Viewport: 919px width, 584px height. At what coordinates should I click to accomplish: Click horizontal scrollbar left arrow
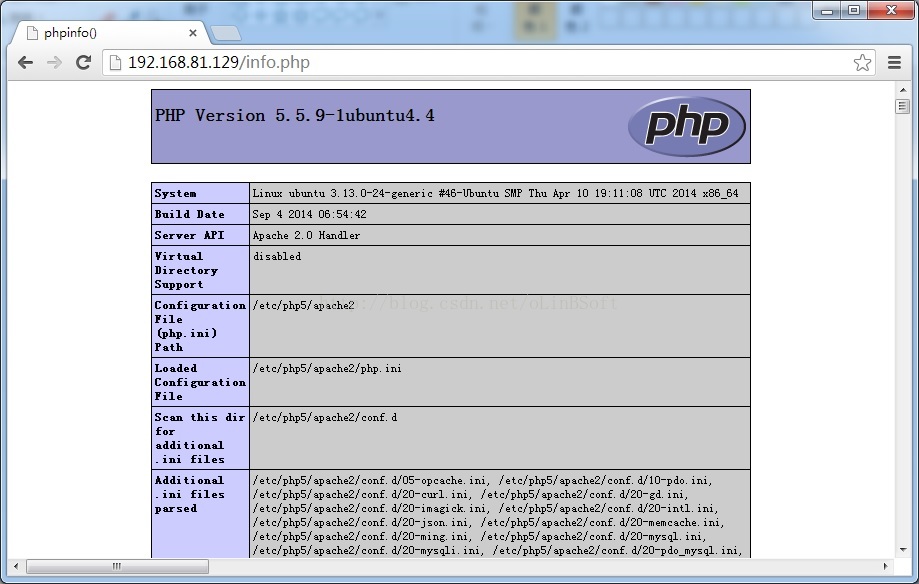pyautogui.click(x=16, y=566)
